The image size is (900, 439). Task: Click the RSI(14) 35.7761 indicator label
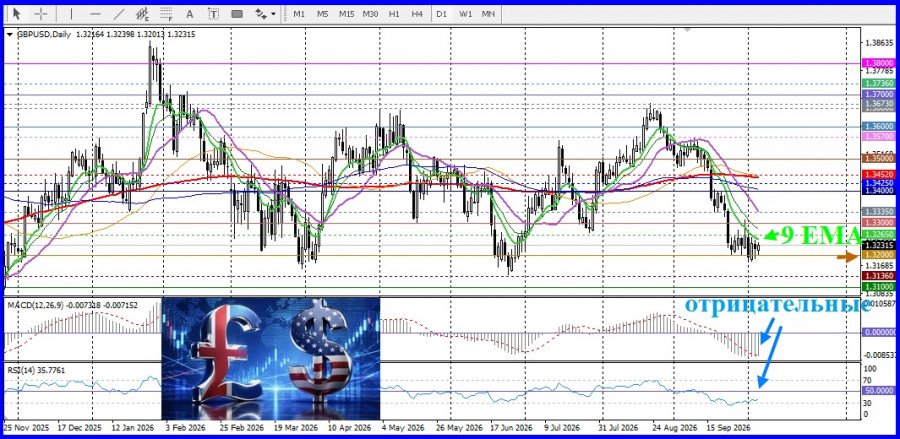[x=36, y=370]
